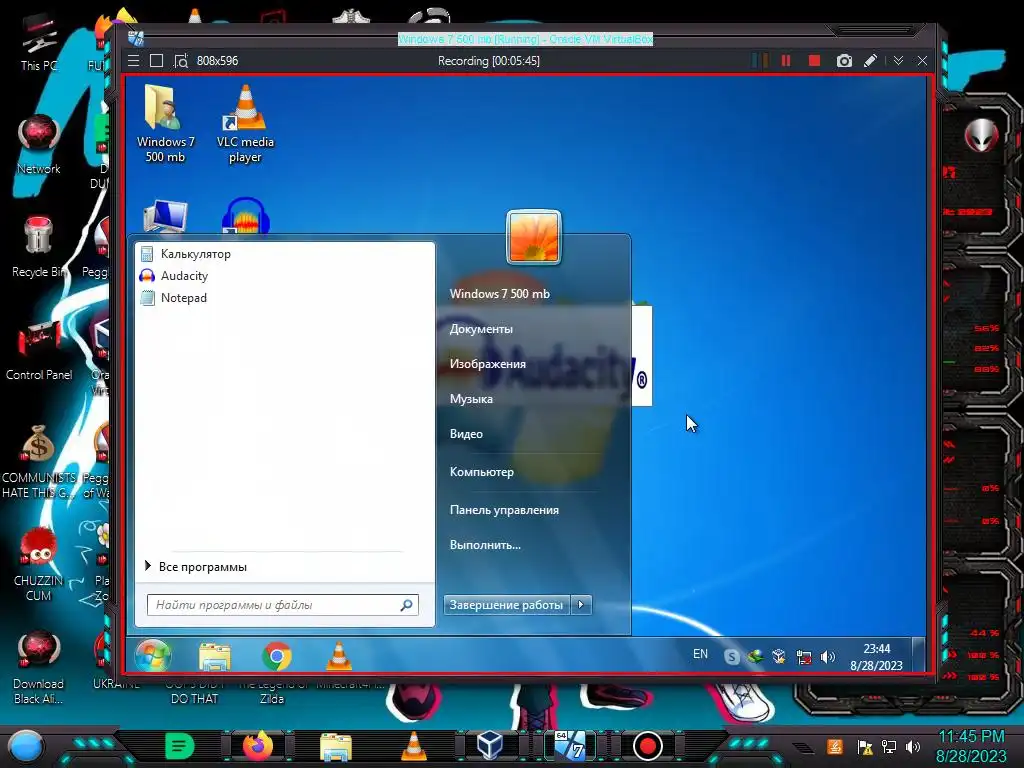Select the Computer monitor desktop icon in VM

(x=165, y=216)
